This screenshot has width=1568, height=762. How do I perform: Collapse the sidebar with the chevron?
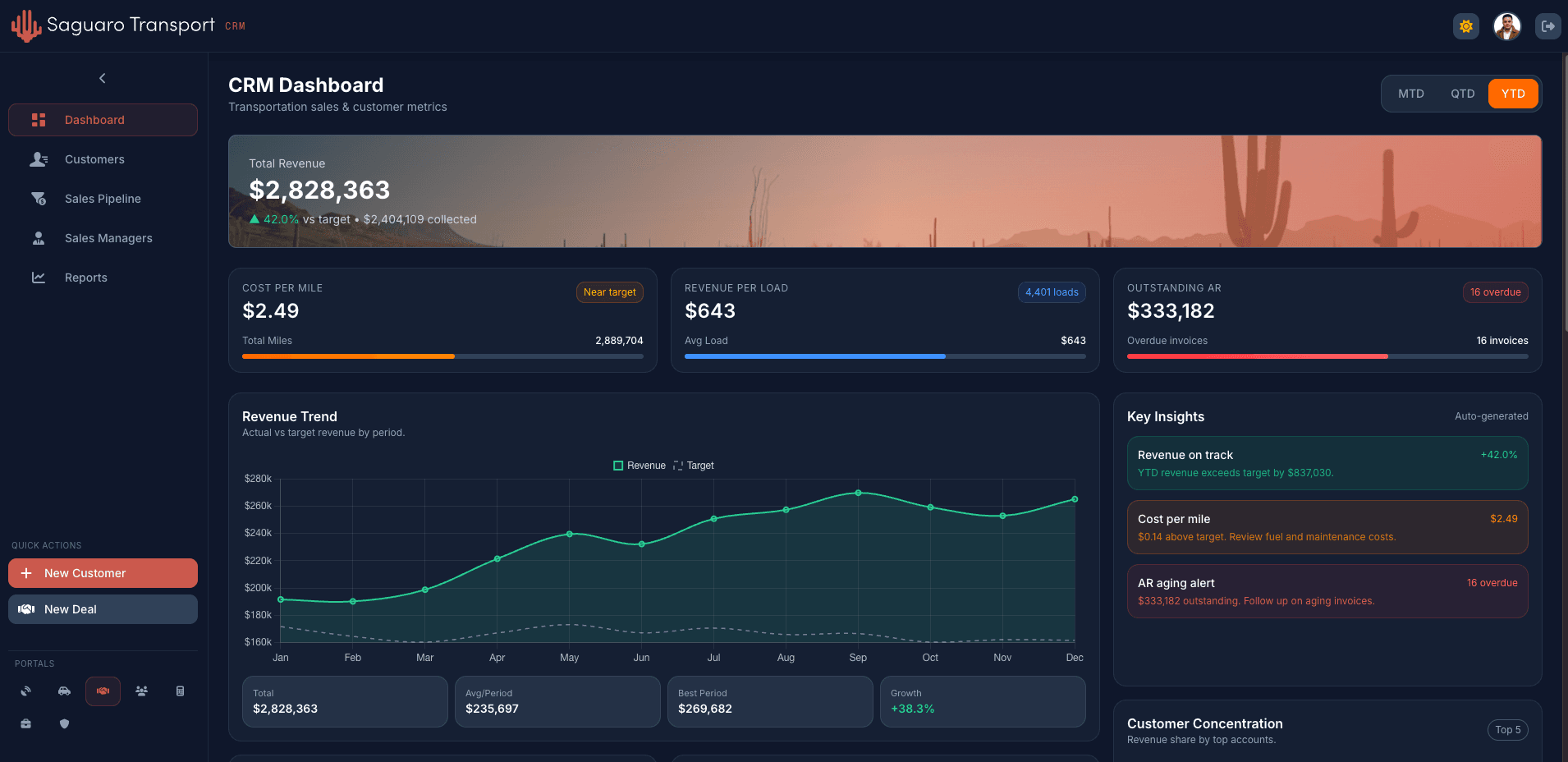point(103,79)
